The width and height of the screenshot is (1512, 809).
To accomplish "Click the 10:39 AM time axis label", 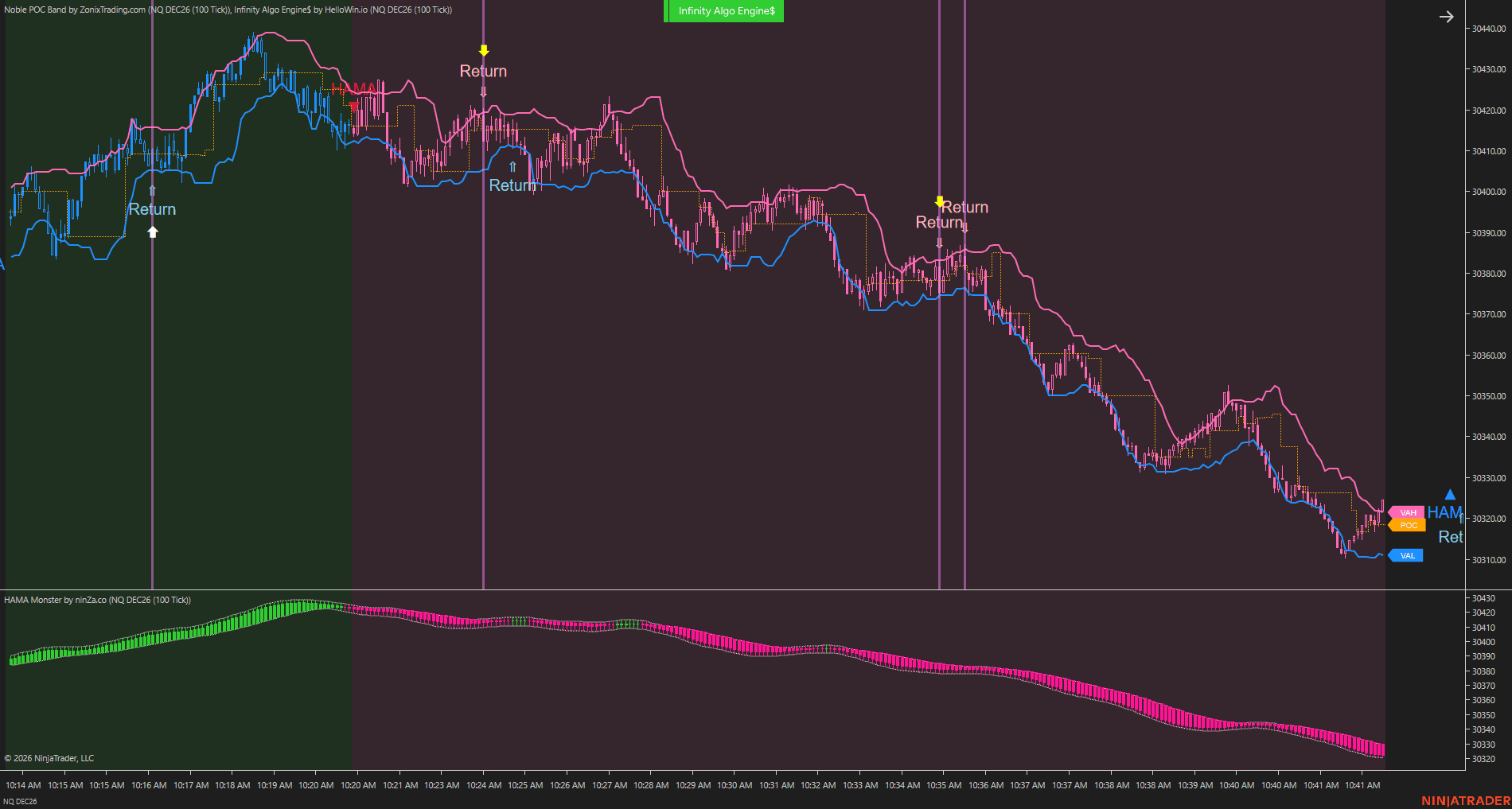I will click(x=1195, y=785).
